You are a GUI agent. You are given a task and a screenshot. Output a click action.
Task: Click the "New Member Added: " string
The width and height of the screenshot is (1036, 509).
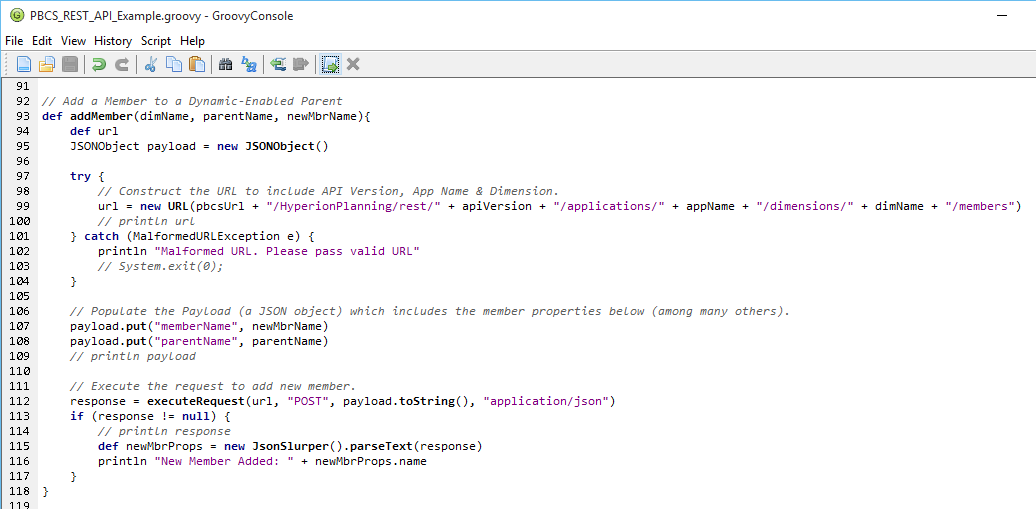coord(224,461)
